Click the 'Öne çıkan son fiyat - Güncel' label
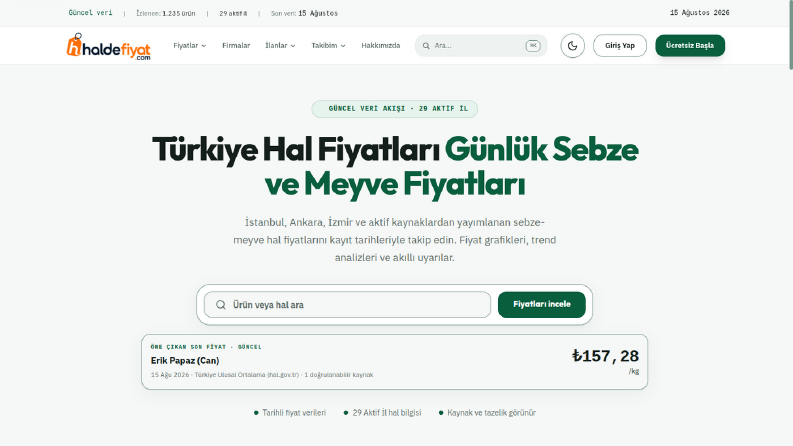793x446 pixels. pos(206,347)
